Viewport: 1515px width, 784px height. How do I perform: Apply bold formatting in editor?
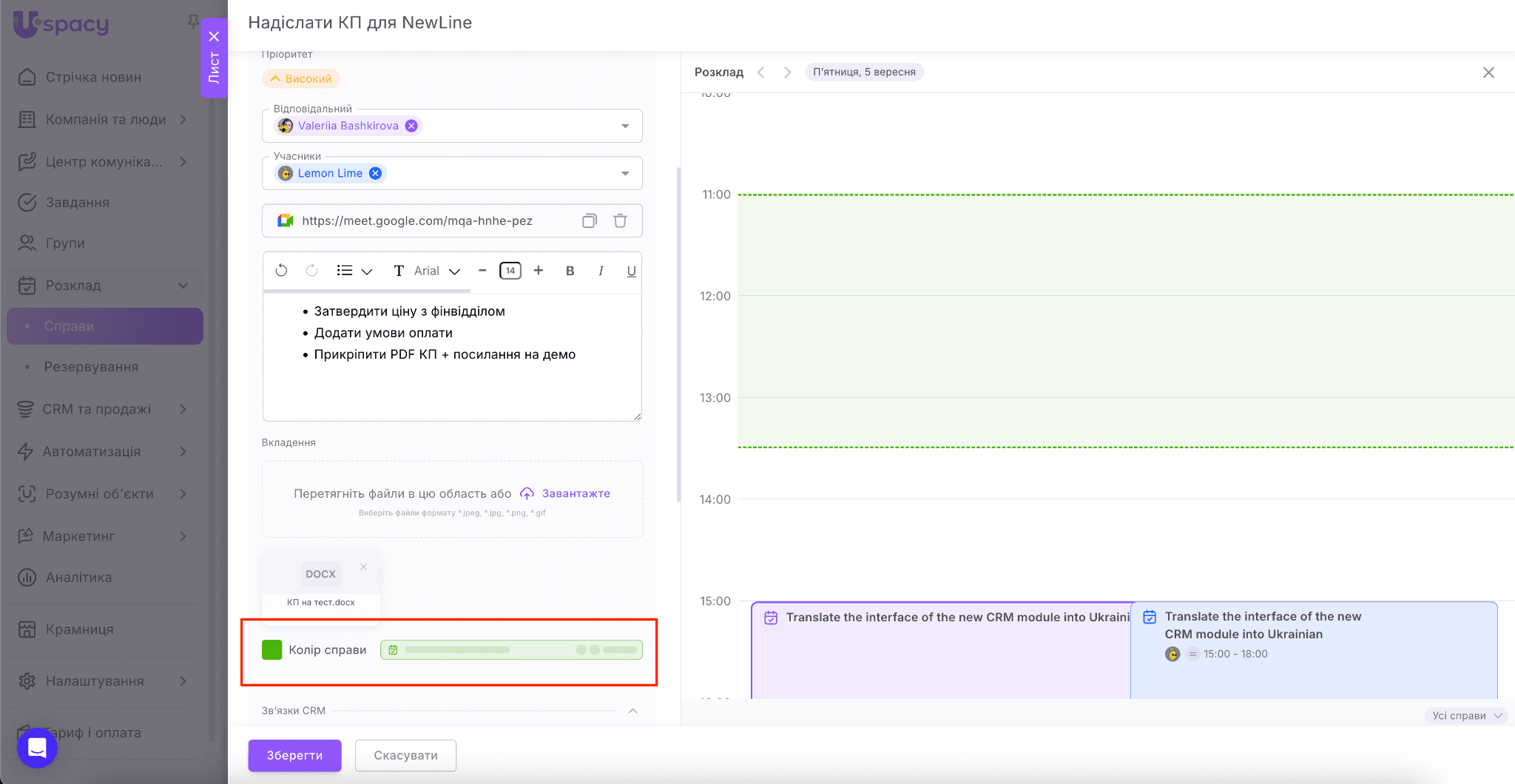click(570, 271)
